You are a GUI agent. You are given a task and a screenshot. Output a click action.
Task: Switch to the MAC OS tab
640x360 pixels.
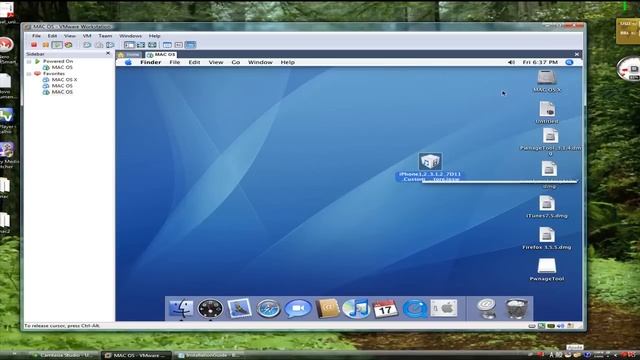(x=161, y=55)
